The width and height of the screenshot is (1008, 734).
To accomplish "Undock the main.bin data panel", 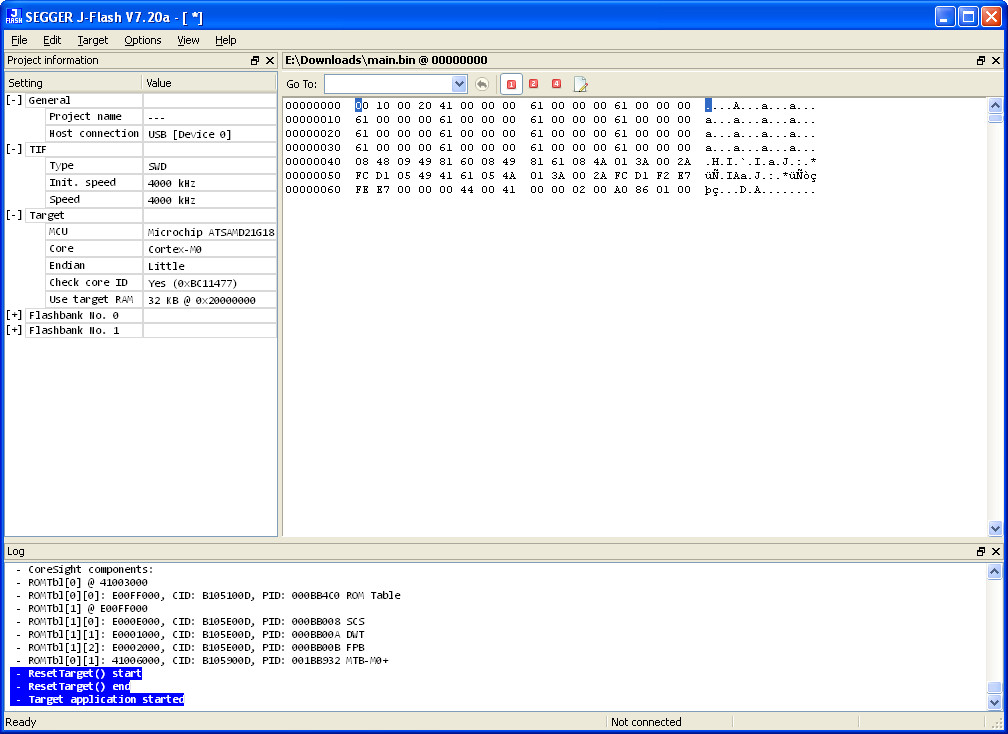I will [981, 60].
